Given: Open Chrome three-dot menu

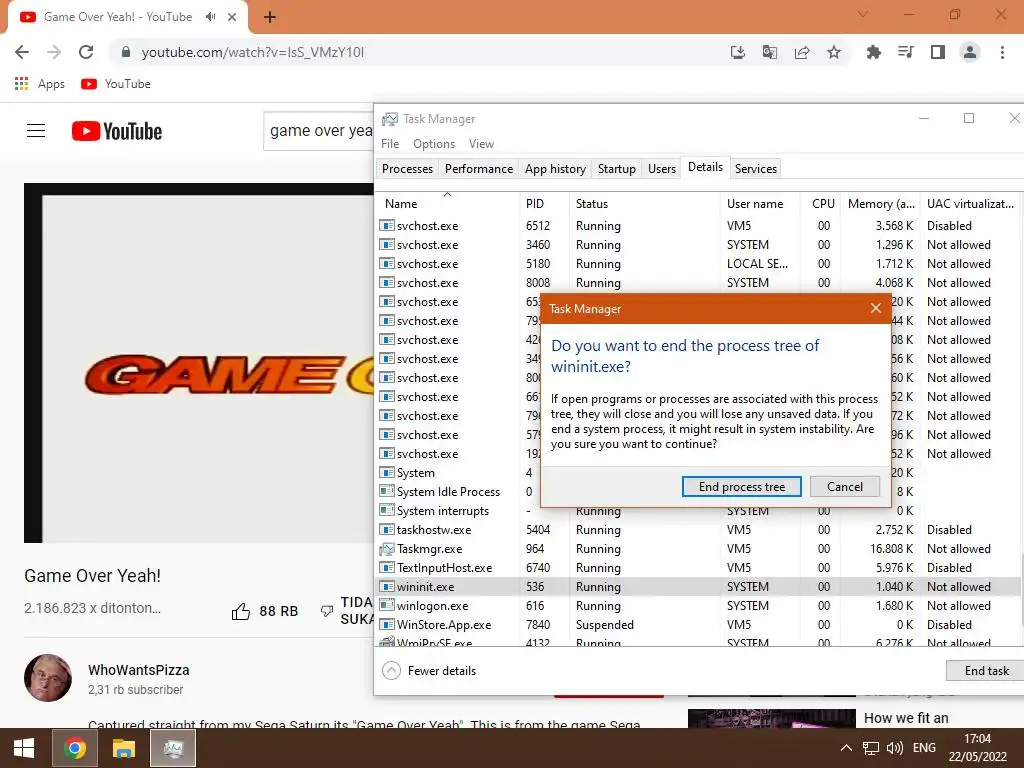Looking at the screenshot, I should [x=1002, y=52].
